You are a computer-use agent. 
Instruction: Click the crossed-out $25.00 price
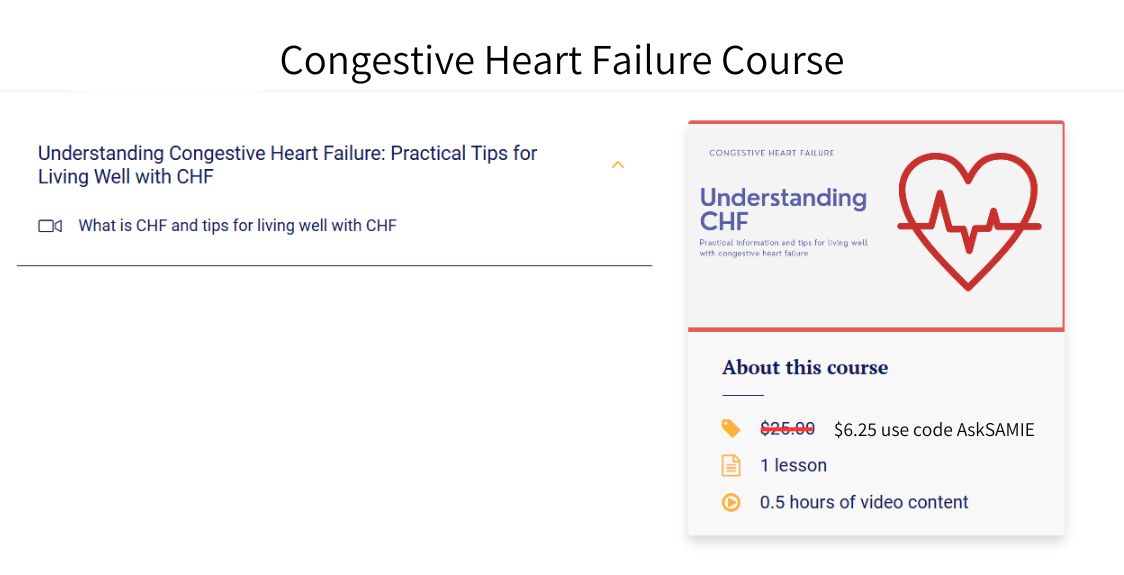787,429
